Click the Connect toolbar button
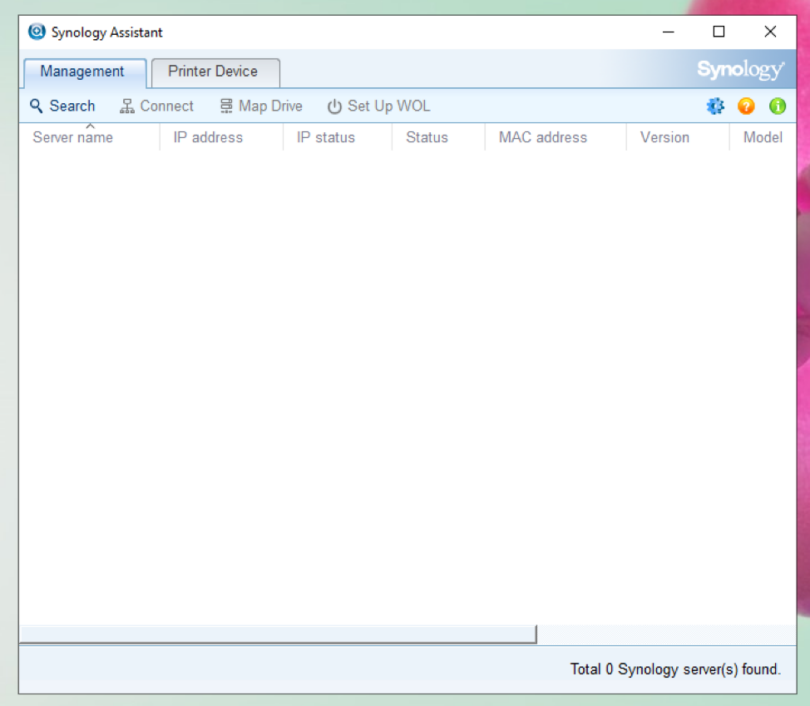Viewport: 810px width, 706px height. coord(157,106)
